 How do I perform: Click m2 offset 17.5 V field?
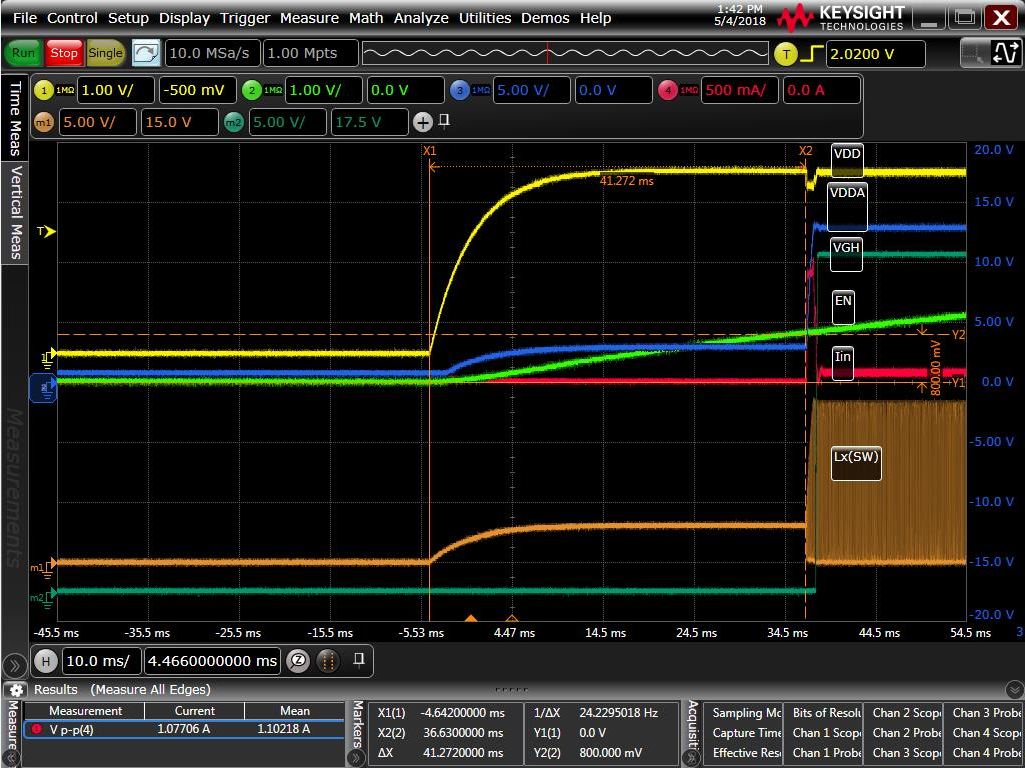pyautogui.click(x=369, y=122)
